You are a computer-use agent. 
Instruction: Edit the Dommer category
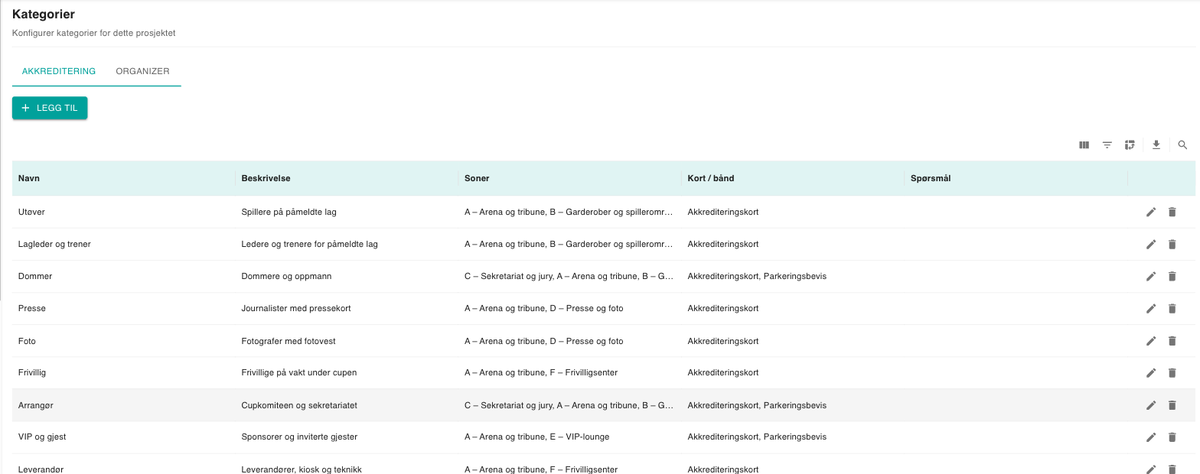point(1151,276)
